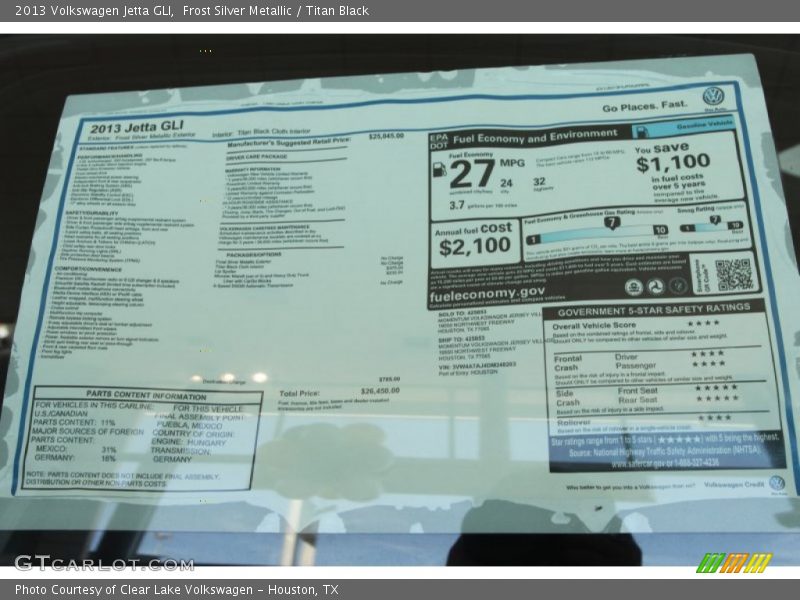Click the Side Crash Front Seat stars

716,387
